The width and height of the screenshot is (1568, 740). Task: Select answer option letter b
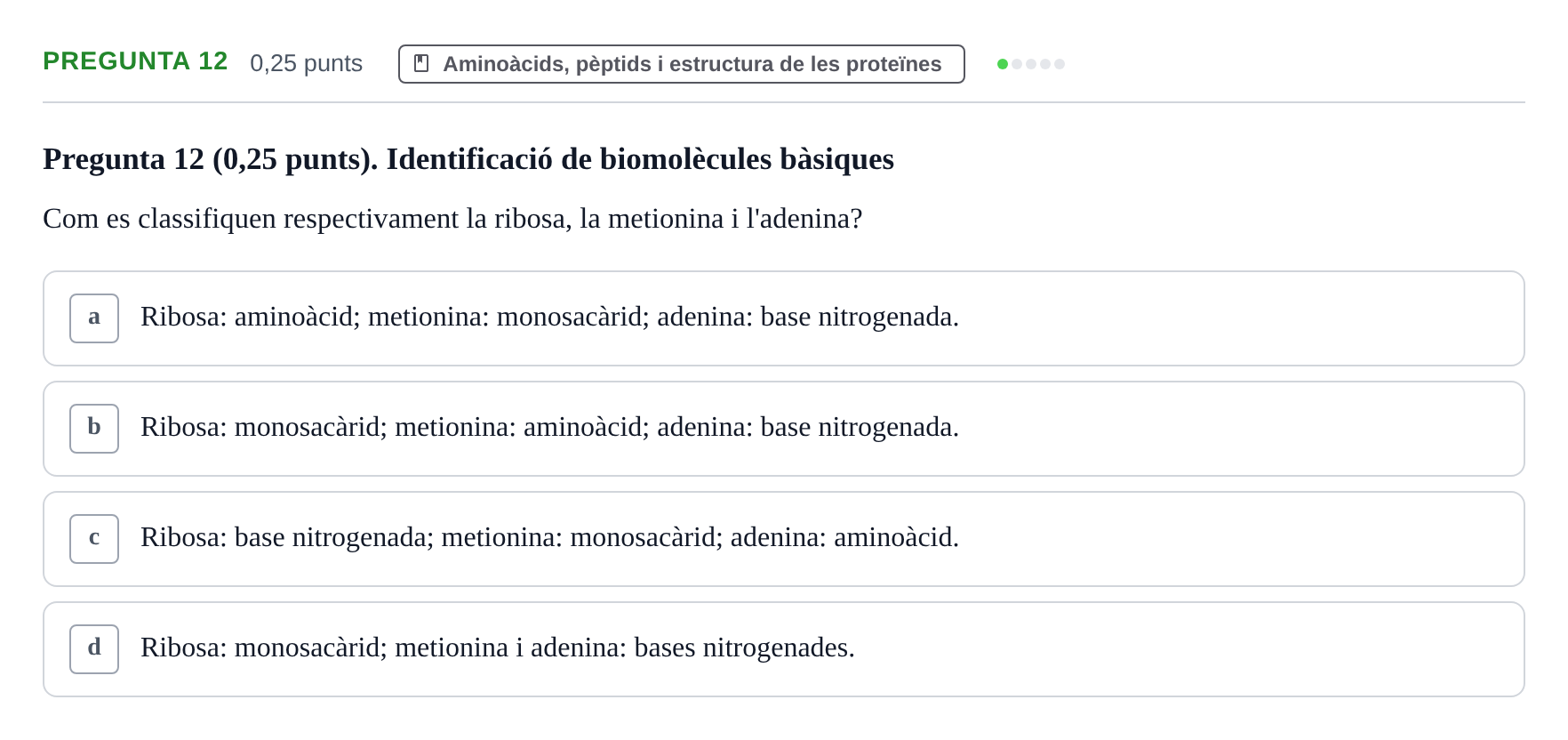(x=94, y=429)
